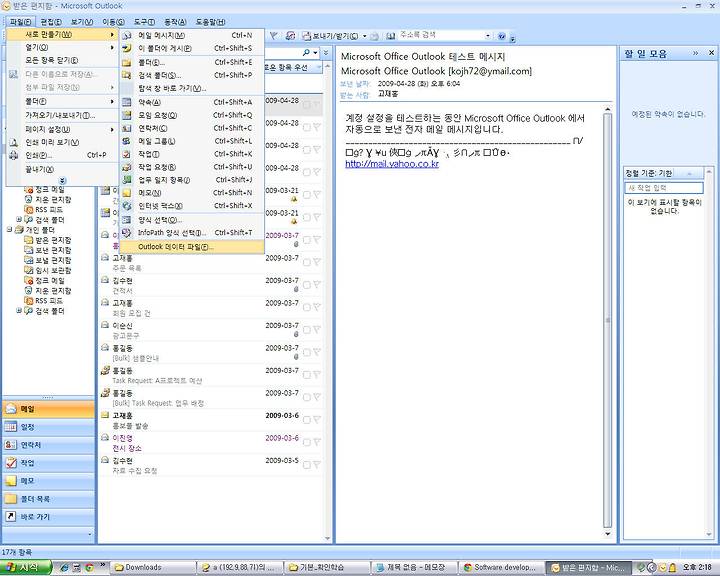Choose 메일 그룹(L) entry
720x576 pixels.
(x=192, y=141)
